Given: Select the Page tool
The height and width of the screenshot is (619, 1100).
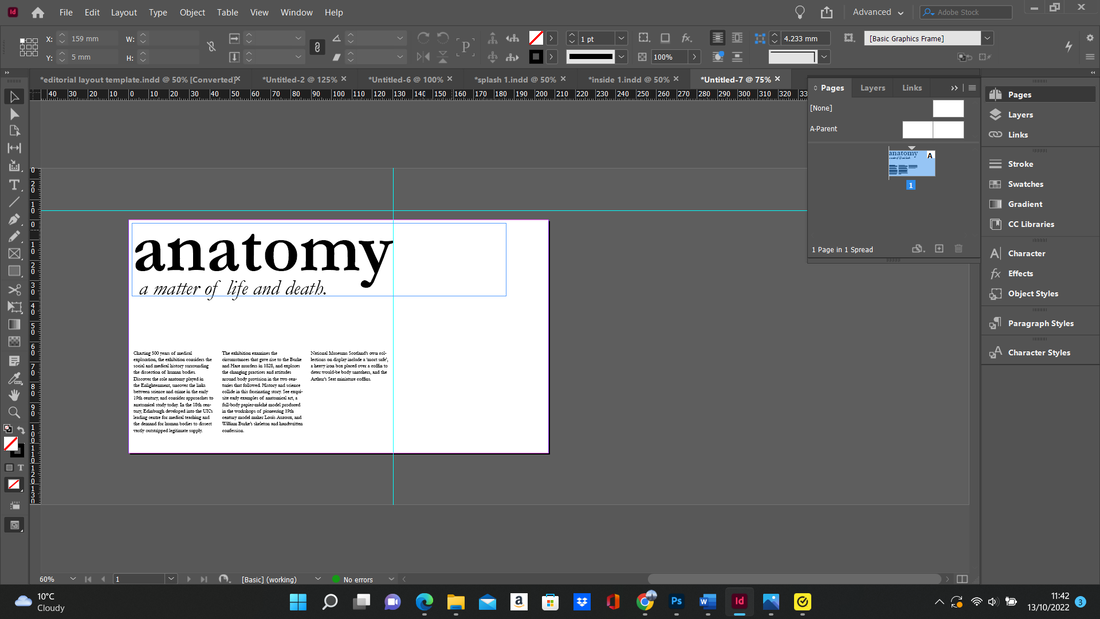Looking at the screenshot, I should (x=14, y=131).
